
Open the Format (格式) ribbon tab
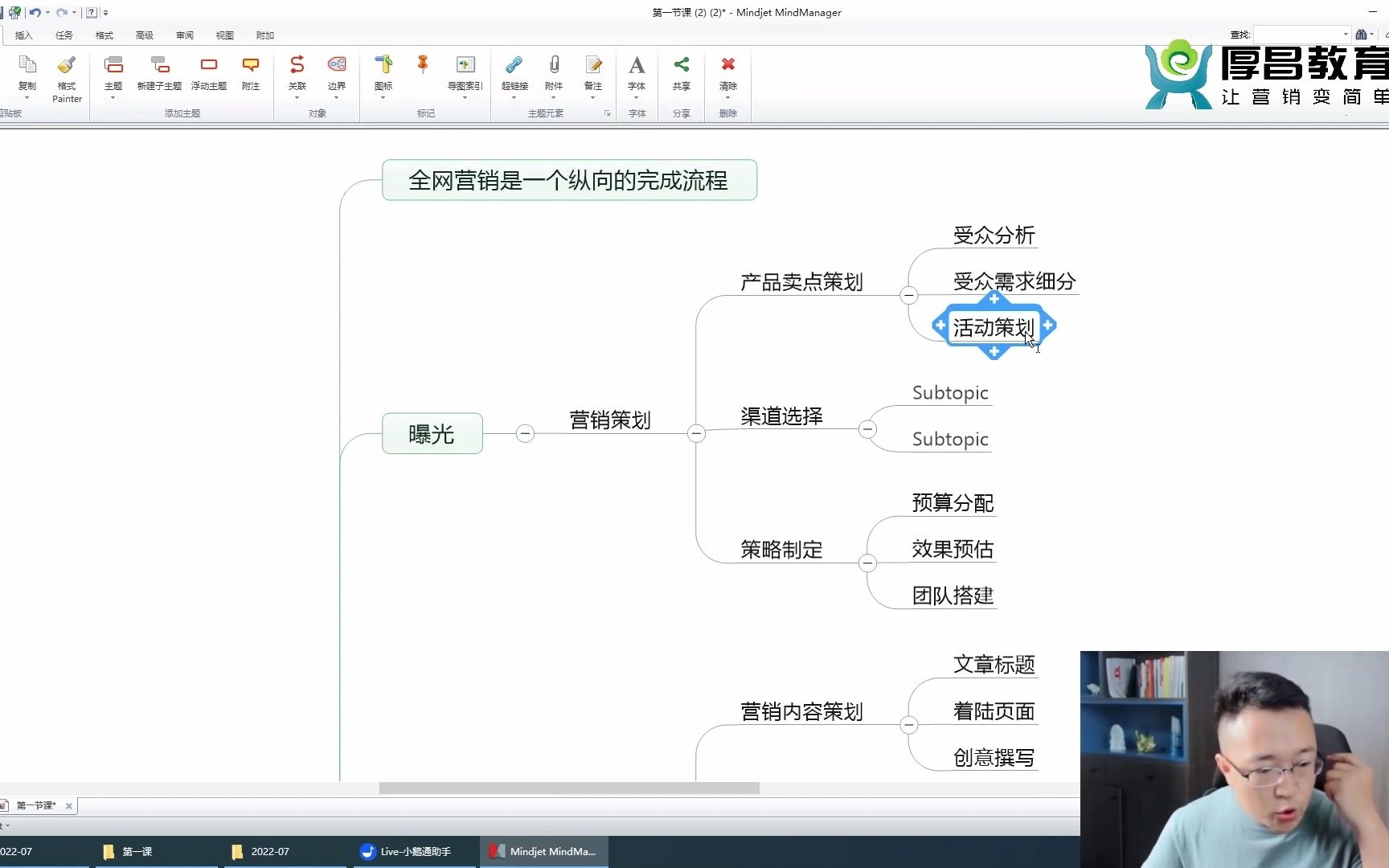104,35
